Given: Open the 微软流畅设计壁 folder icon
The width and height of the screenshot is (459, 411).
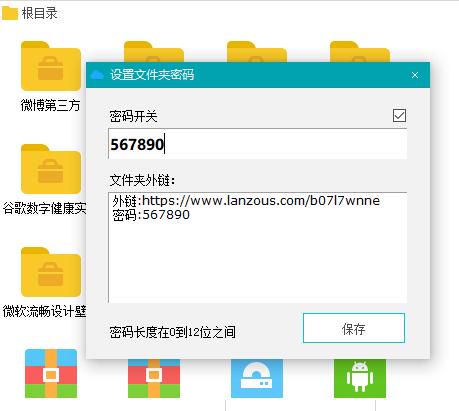Looking at the screenshot, I should (x=51, y=272).
